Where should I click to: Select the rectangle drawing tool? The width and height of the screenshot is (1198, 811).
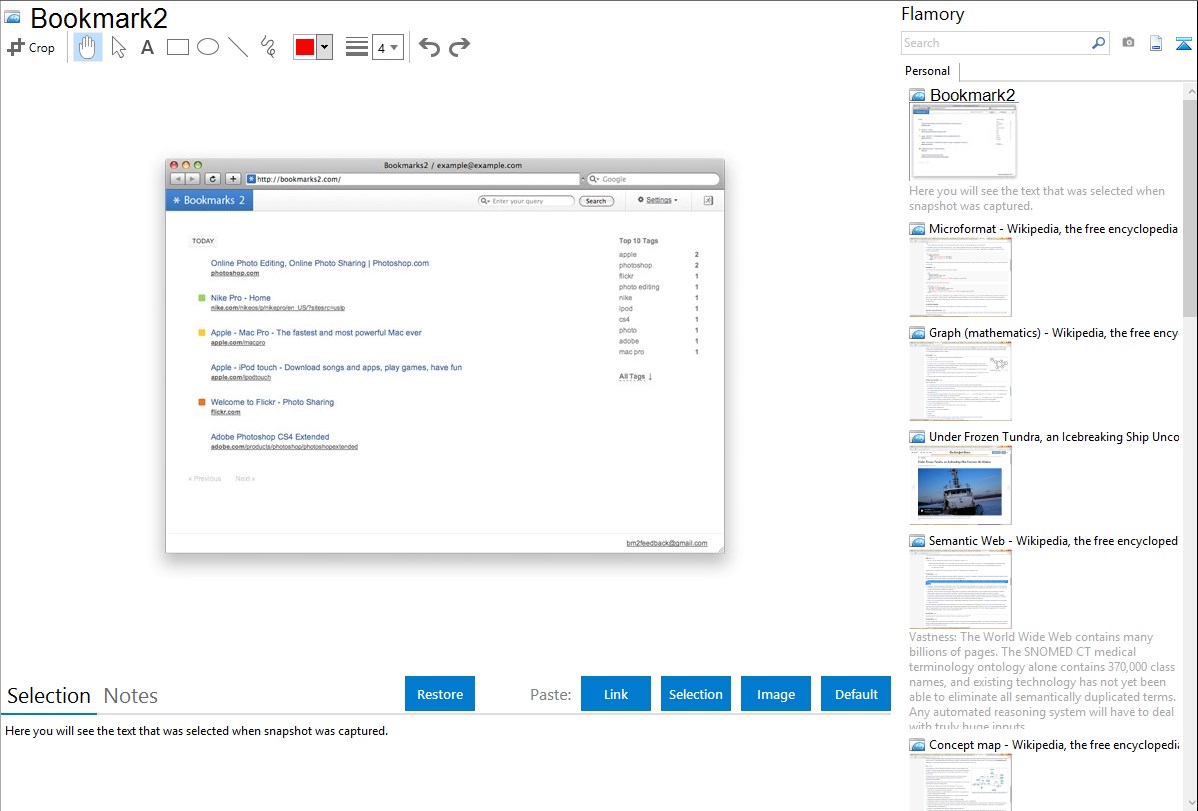tap(177, 47)
